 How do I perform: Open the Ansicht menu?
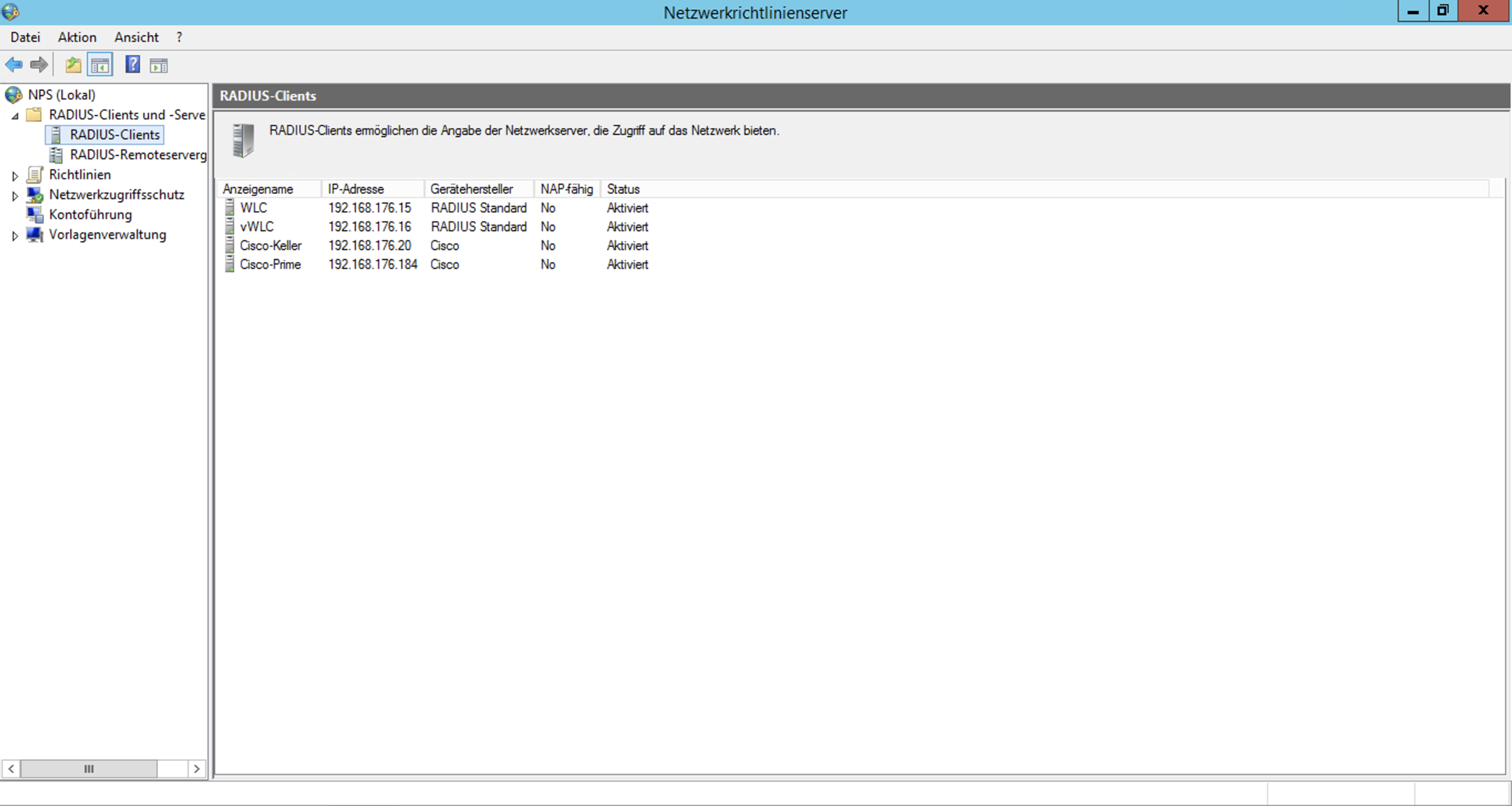136,37
